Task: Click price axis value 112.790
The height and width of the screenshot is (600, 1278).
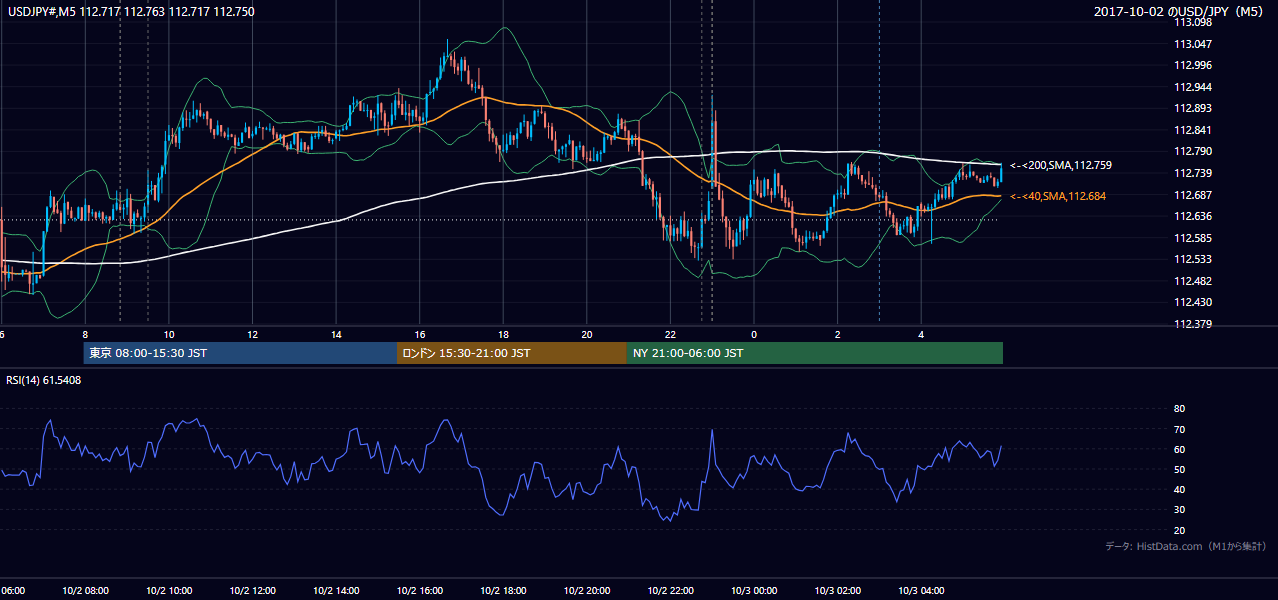Action: point(1193,152)
